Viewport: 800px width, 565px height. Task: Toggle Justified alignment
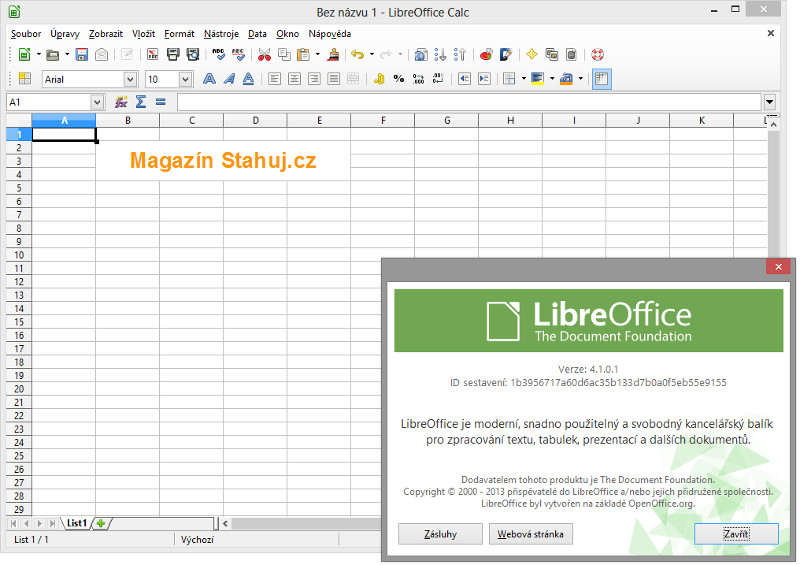(334, 79)
